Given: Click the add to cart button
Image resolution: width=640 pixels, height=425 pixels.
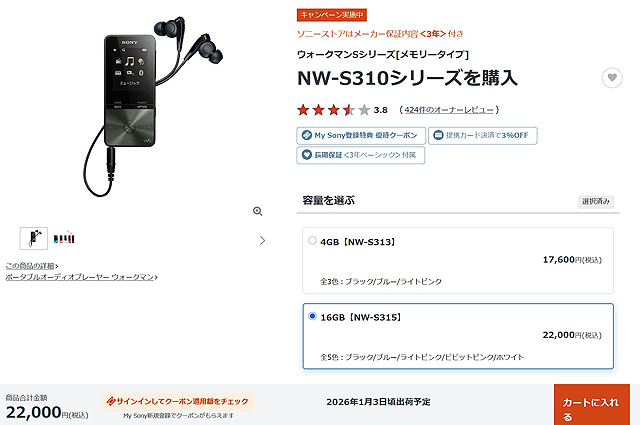Looking at the screenshot, I should coord(591,405).
